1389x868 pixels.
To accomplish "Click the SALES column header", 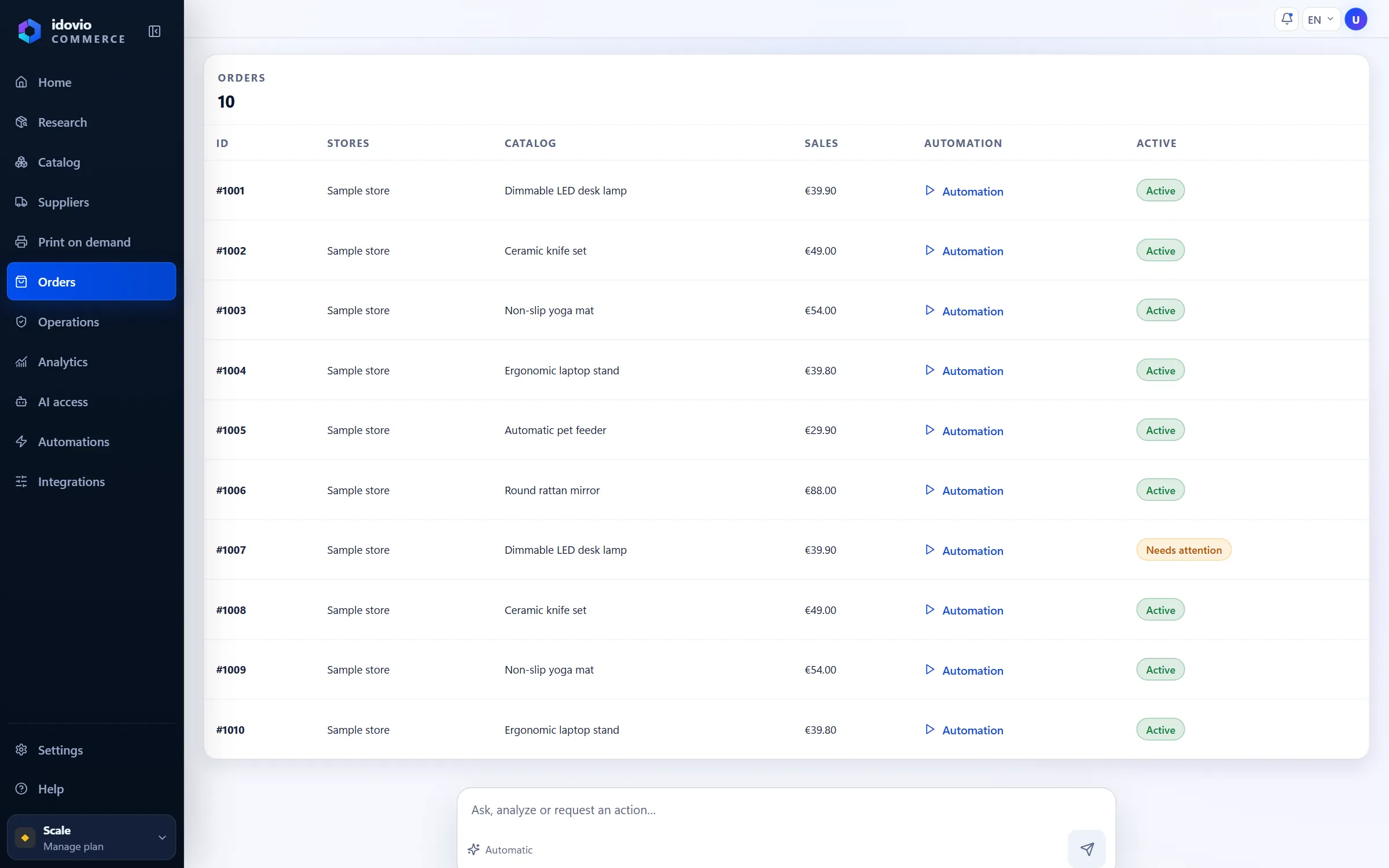I will pos(821,143).
